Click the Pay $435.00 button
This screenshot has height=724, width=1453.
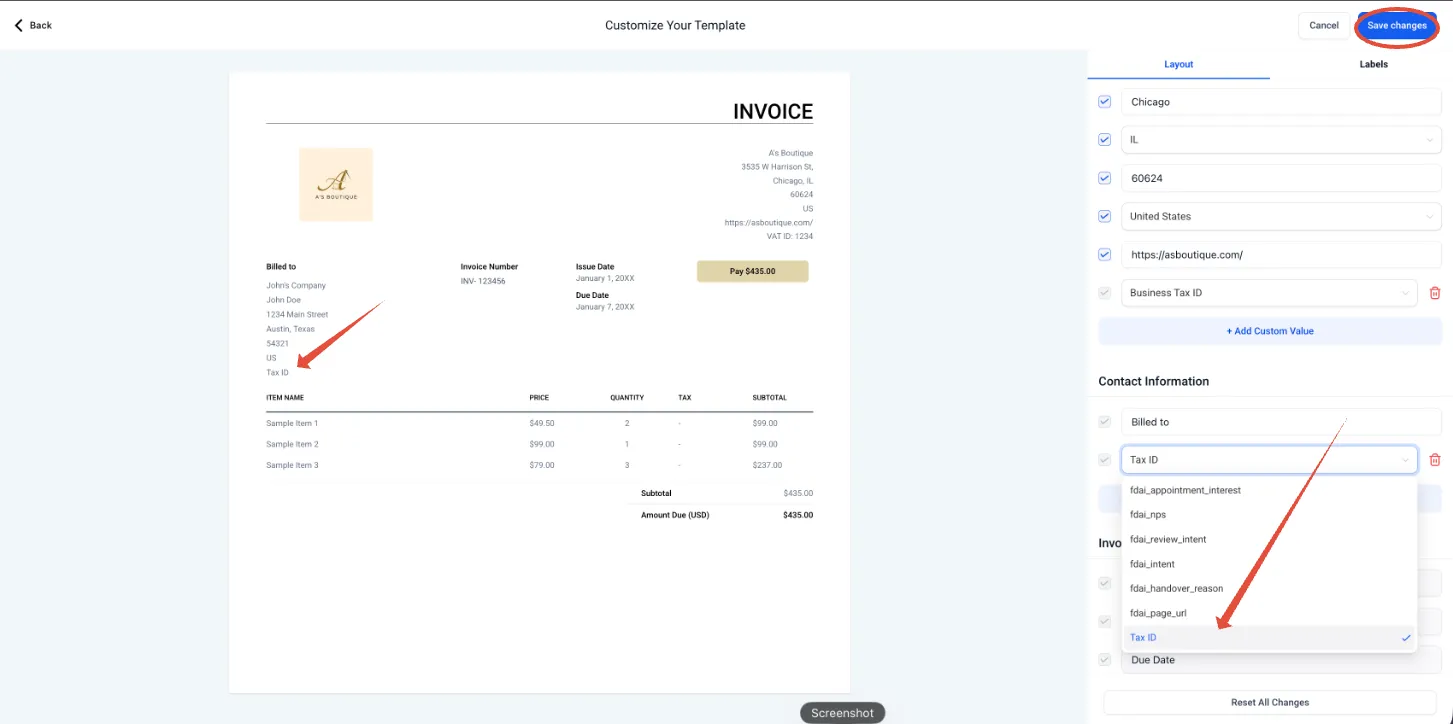752,271
